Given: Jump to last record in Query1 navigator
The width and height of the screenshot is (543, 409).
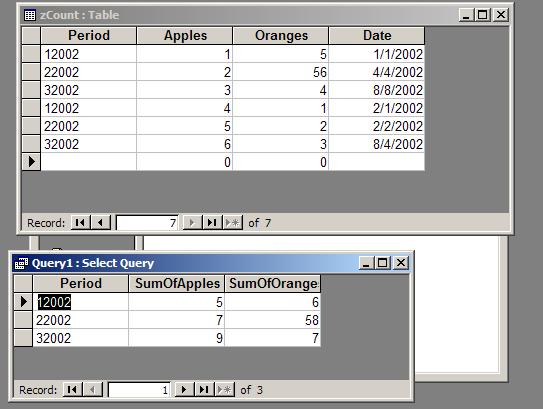Looking at the screenshot, I should coord(204,390).
